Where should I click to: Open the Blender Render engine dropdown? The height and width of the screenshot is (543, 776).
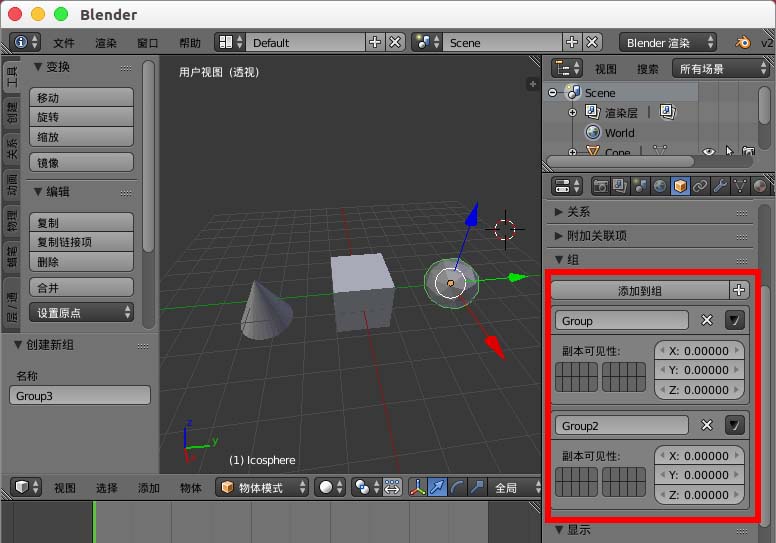[667, 43]
